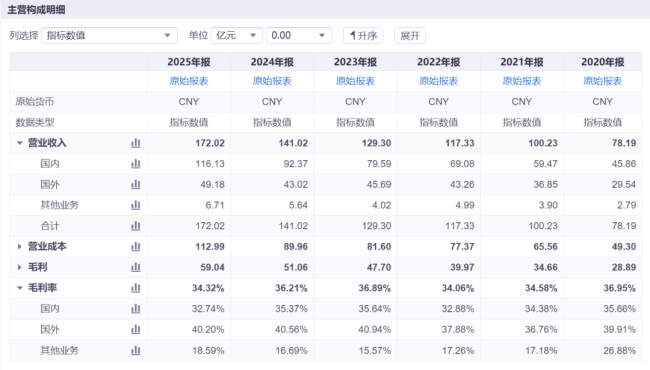Select the 2023年报 column header
Image resolution: width=650 pixels, height=370 pixels.
click(355, 62)
